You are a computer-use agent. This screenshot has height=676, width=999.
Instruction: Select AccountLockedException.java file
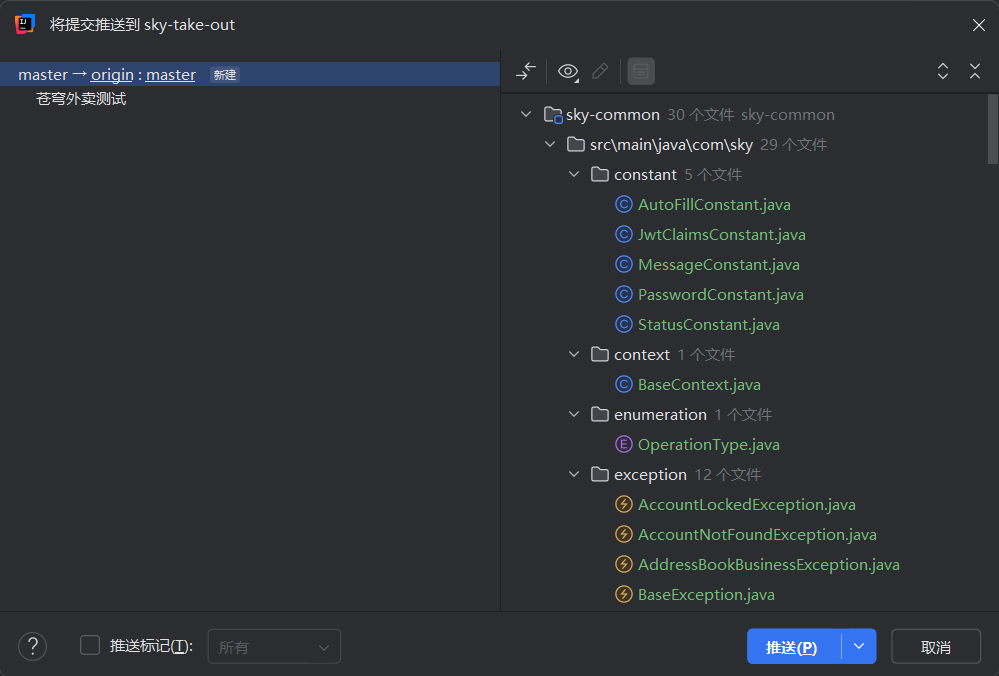[747, 504]
